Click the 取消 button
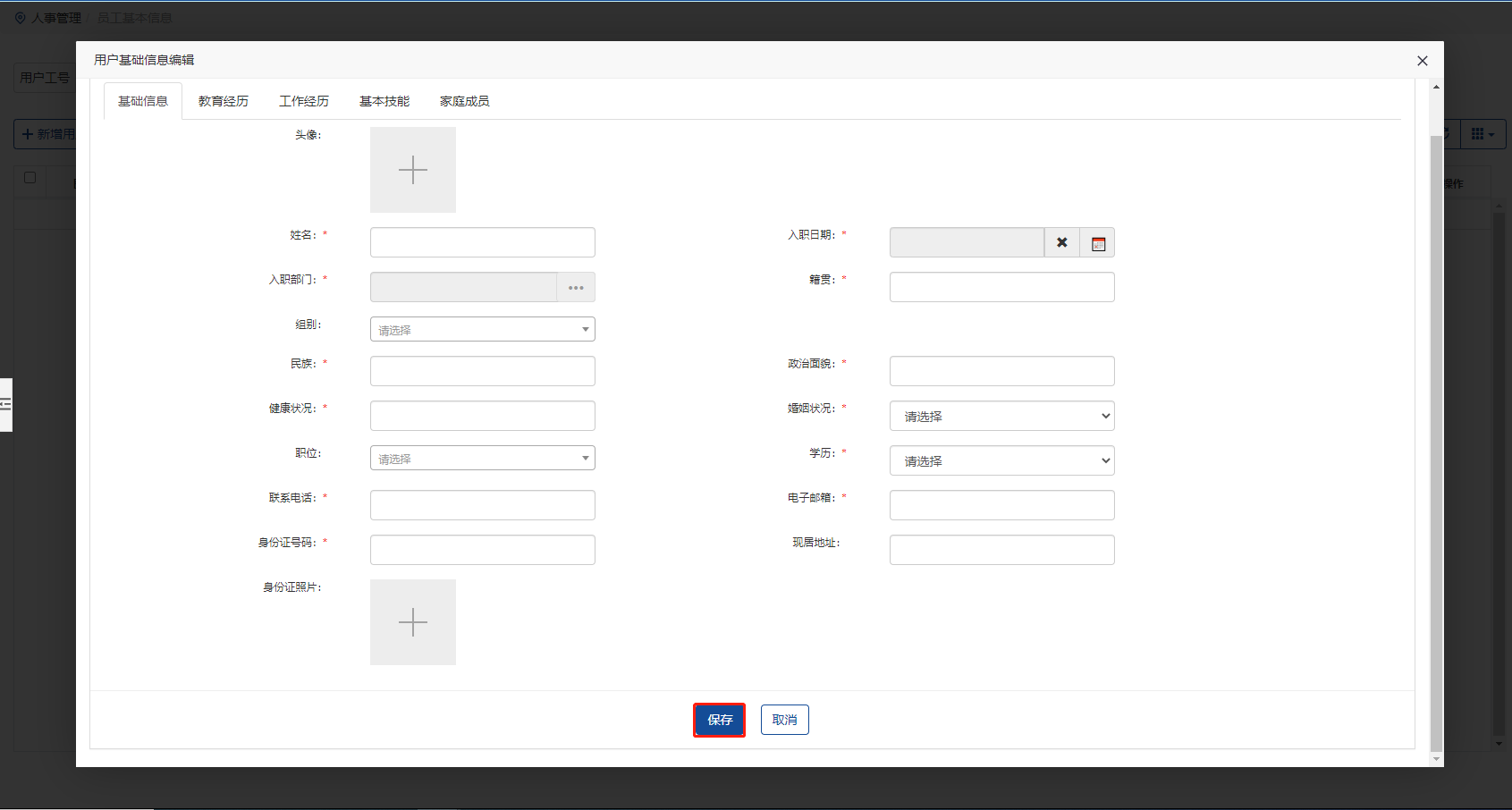Image resolution: width=1512 pixels, height=810 pixels. point(784,720)
